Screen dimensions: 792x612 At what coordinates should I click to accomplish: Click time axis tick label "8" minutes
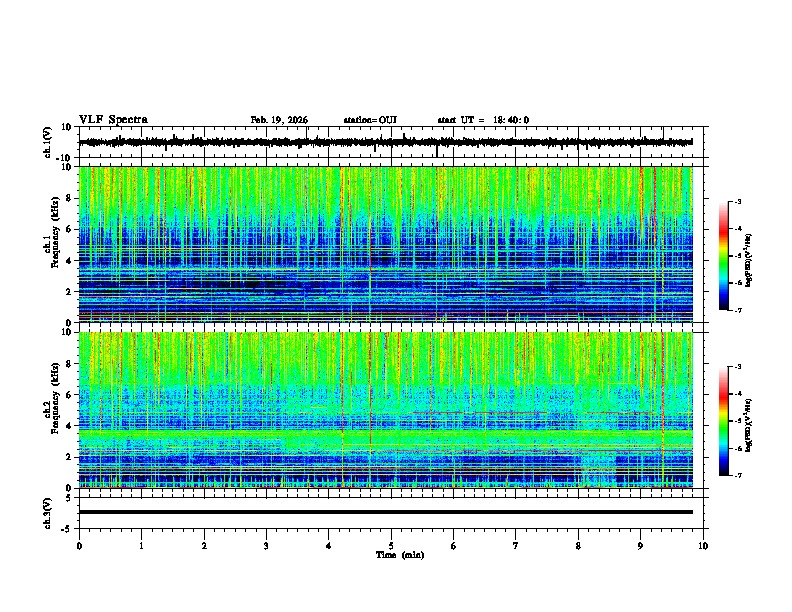point(578,546)
